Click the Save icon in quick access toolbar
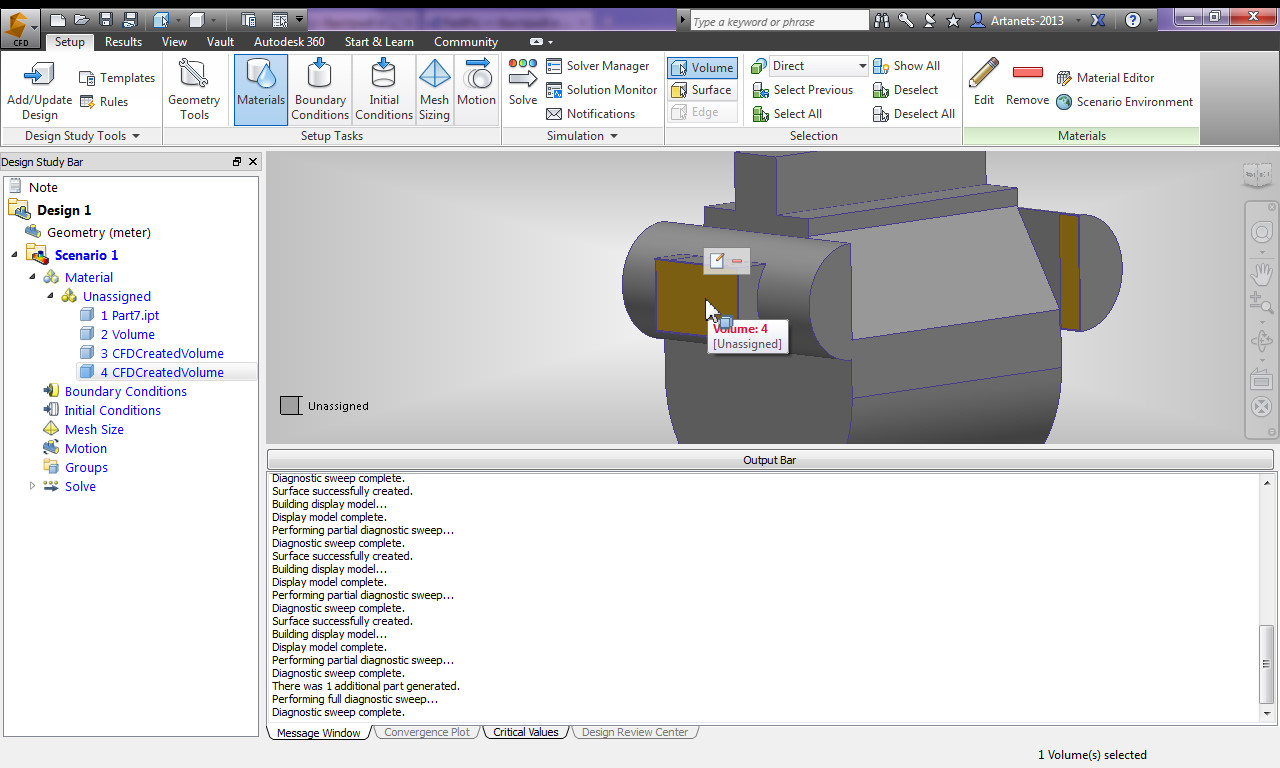The image size is (1280, 768). 105,20
